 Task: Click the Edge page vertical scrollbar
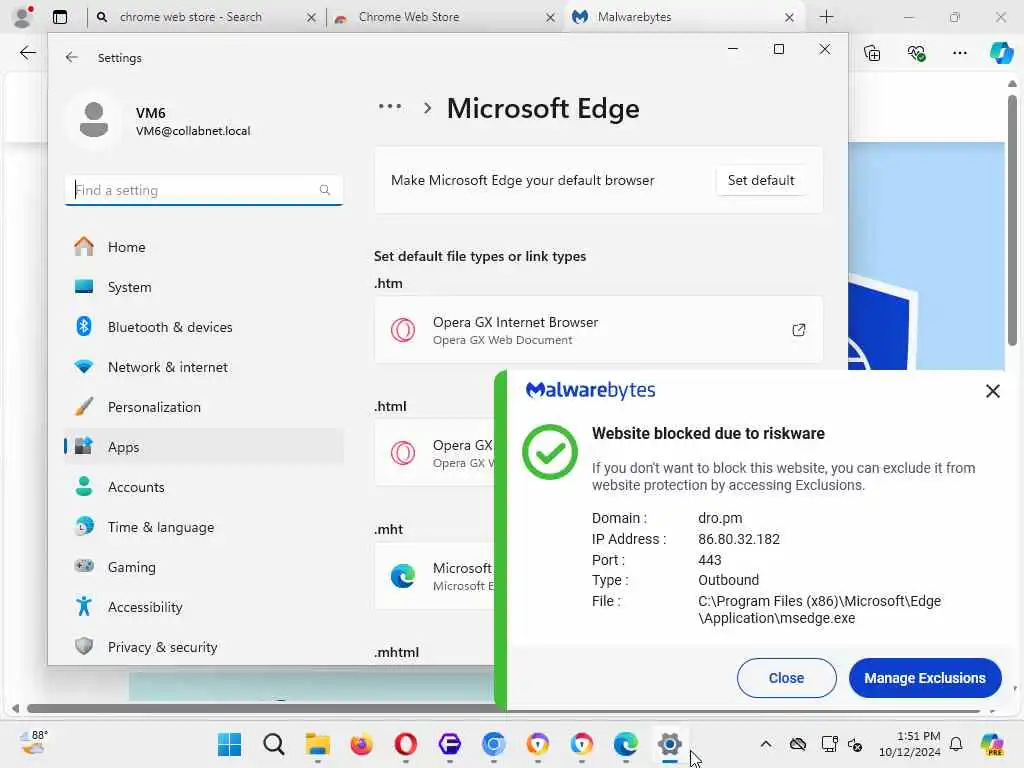[1012, 219]
